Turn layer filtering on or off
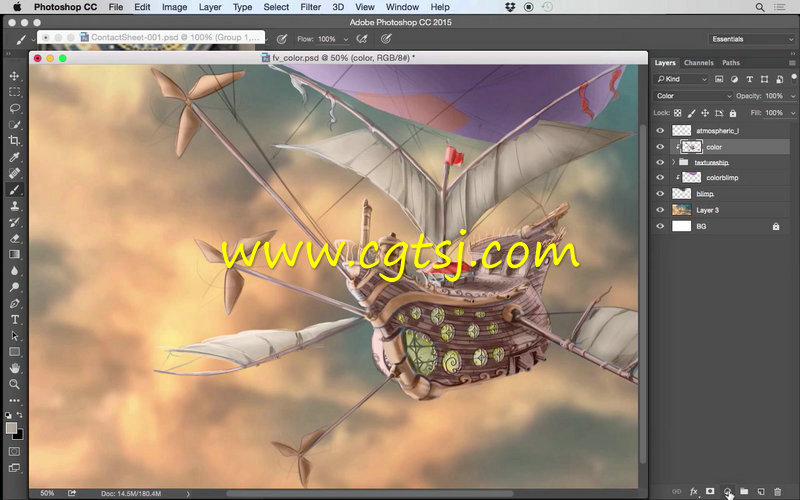The height and width of the screenshot is (500, 800). tap(794, 77)
